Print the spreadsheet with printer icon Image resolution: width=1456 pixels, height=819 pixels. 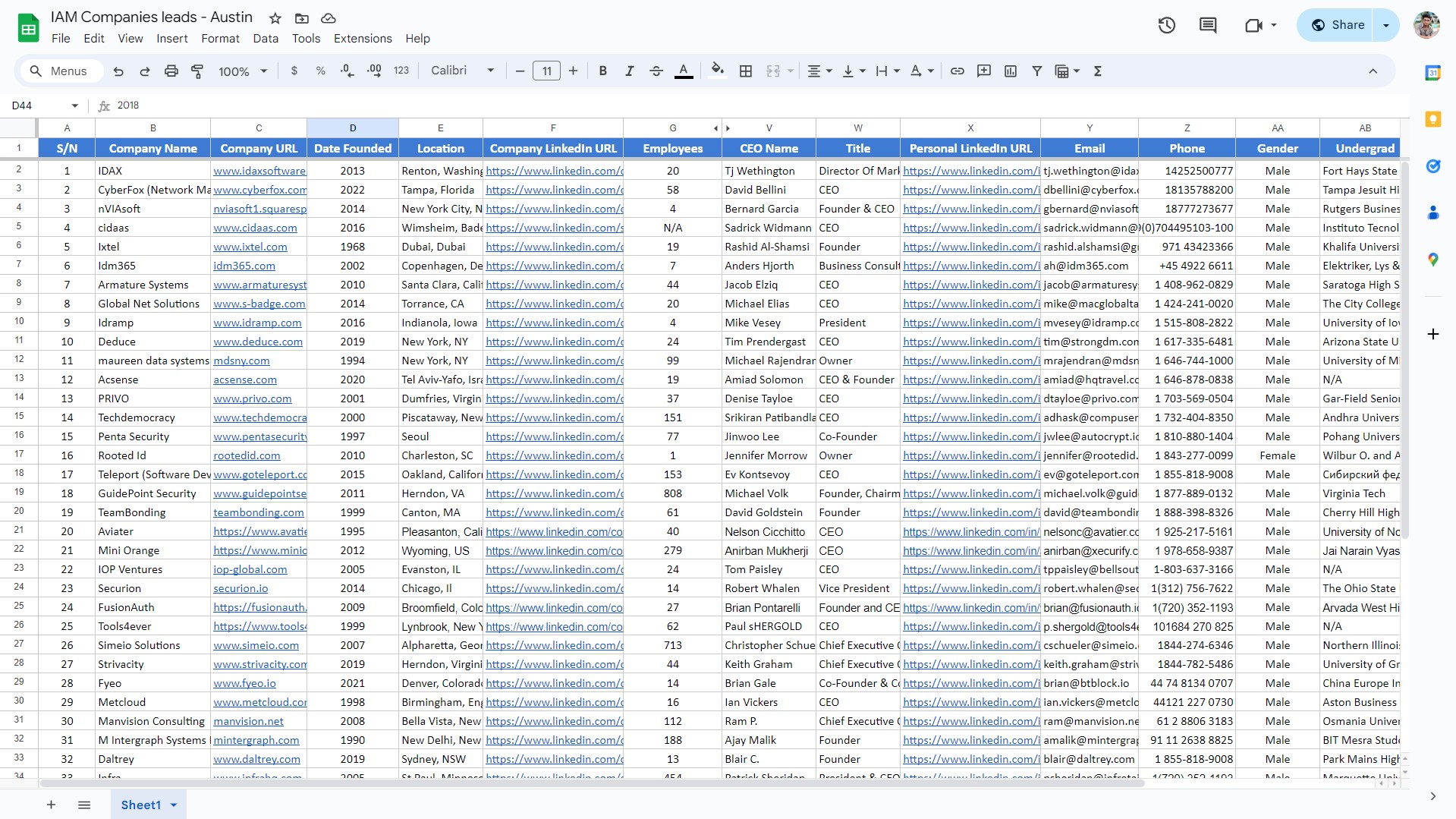[x=171, y=71]
